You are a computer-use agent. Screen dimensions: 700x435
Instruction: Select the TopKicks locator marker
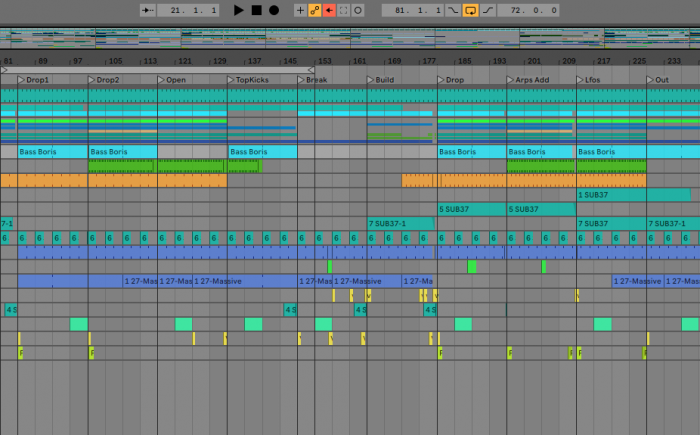click(x=250, y=80)
